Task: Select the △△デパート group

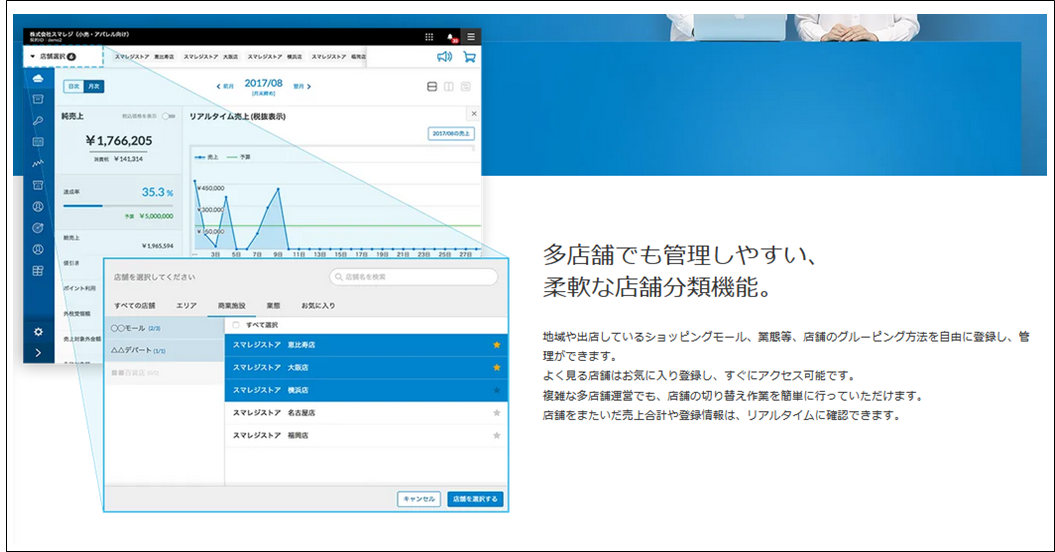Action: tap(164, 350)
